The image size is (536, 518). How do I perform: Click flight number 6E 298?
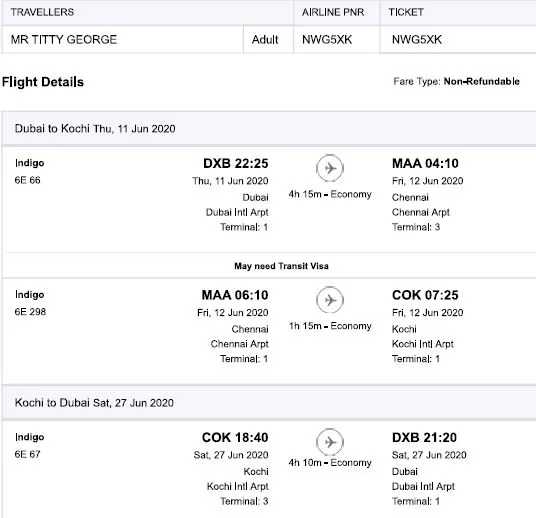pyautogui.click(x=30, y=312)
